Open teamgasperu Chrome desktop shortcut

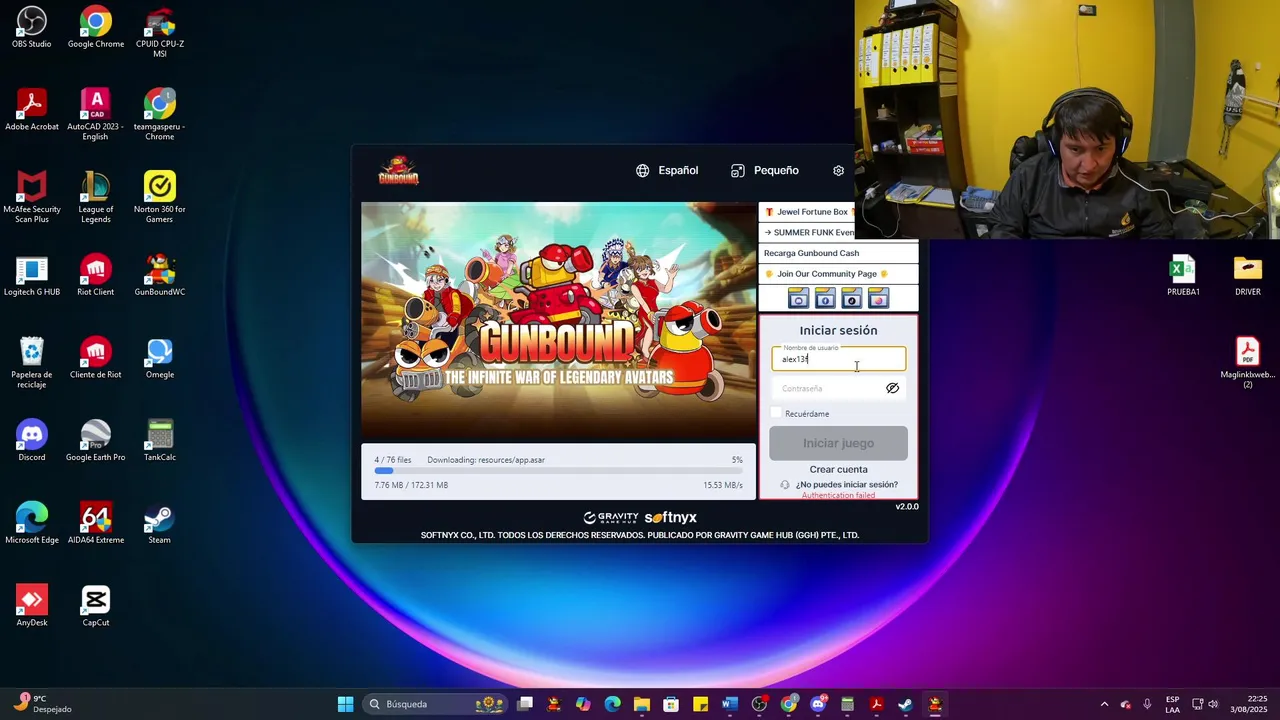click(x=160, y=114)
